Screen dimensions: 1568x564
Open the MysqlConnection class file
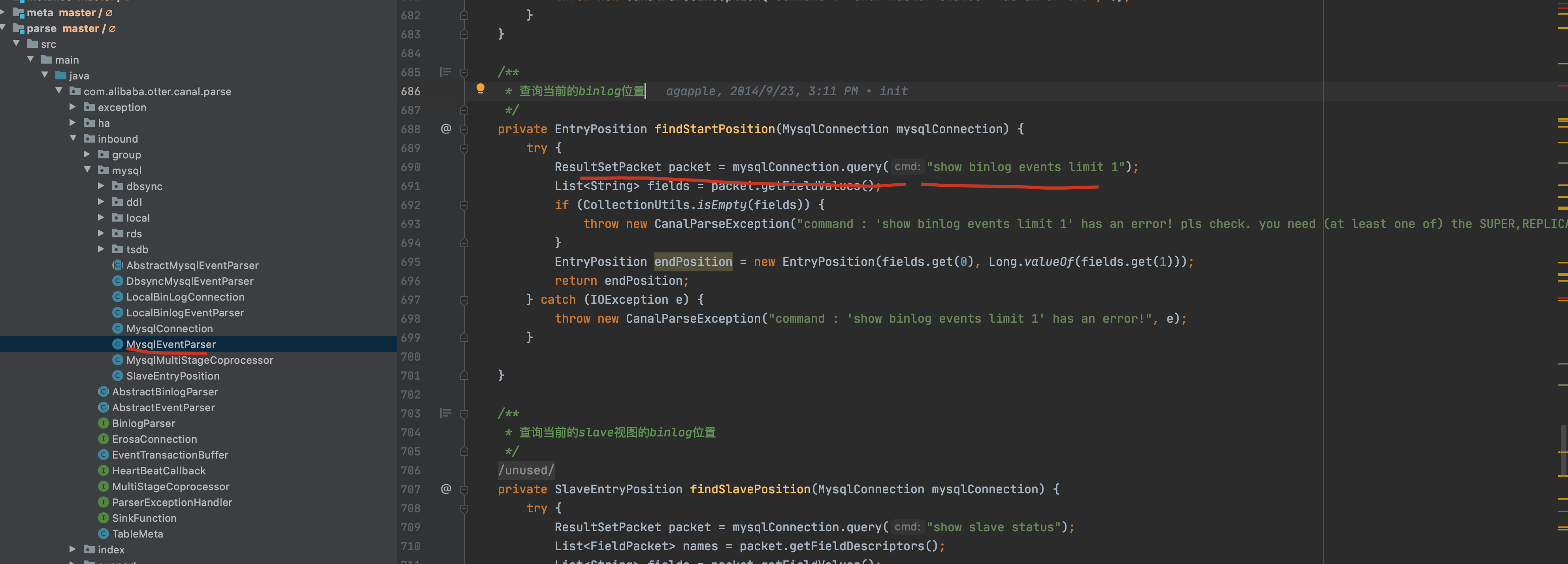point(169,329)
